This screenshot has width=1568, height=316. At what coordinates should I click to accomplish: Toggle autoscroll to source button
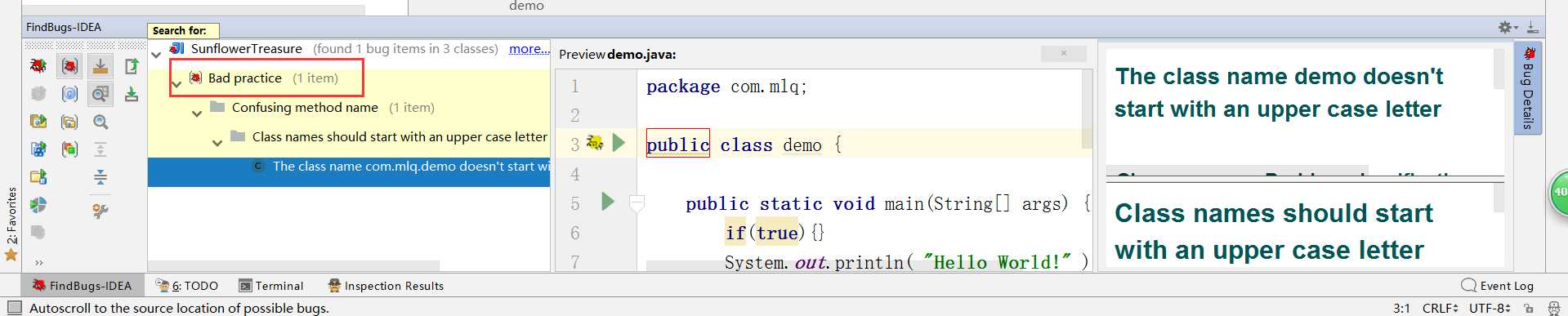pos(101,66)
